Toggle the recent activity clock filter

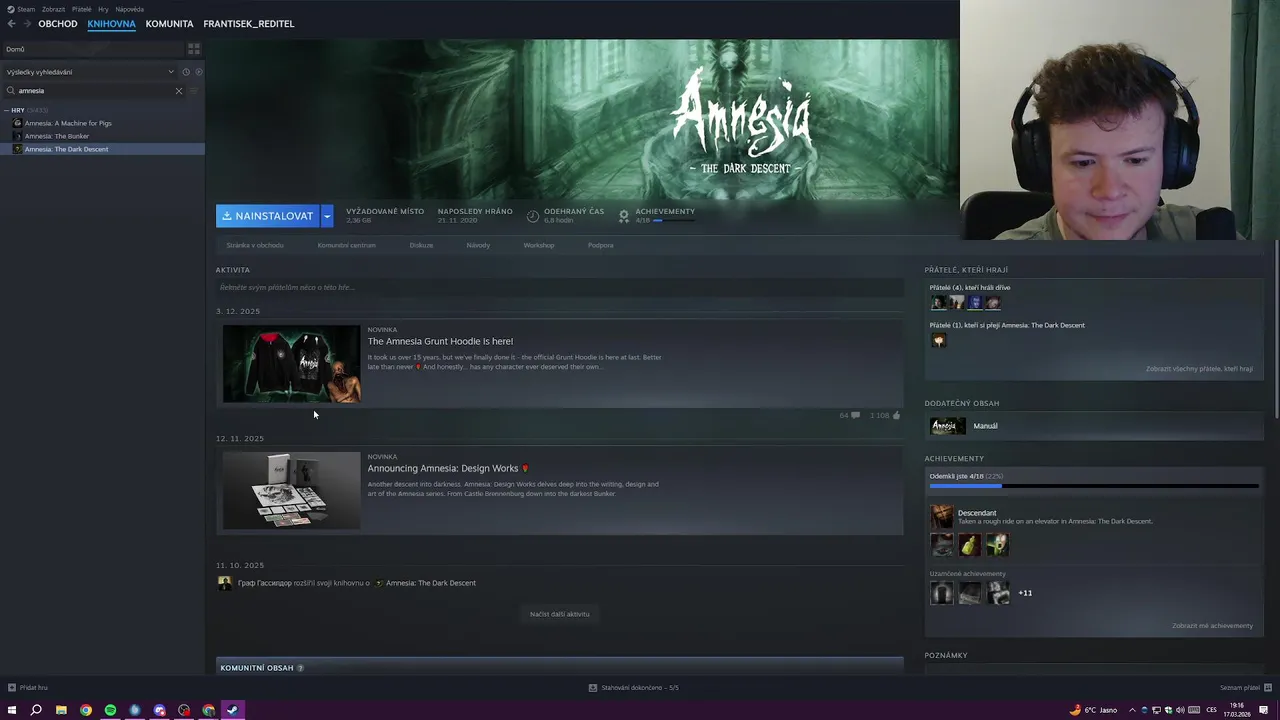coord(185,72)
